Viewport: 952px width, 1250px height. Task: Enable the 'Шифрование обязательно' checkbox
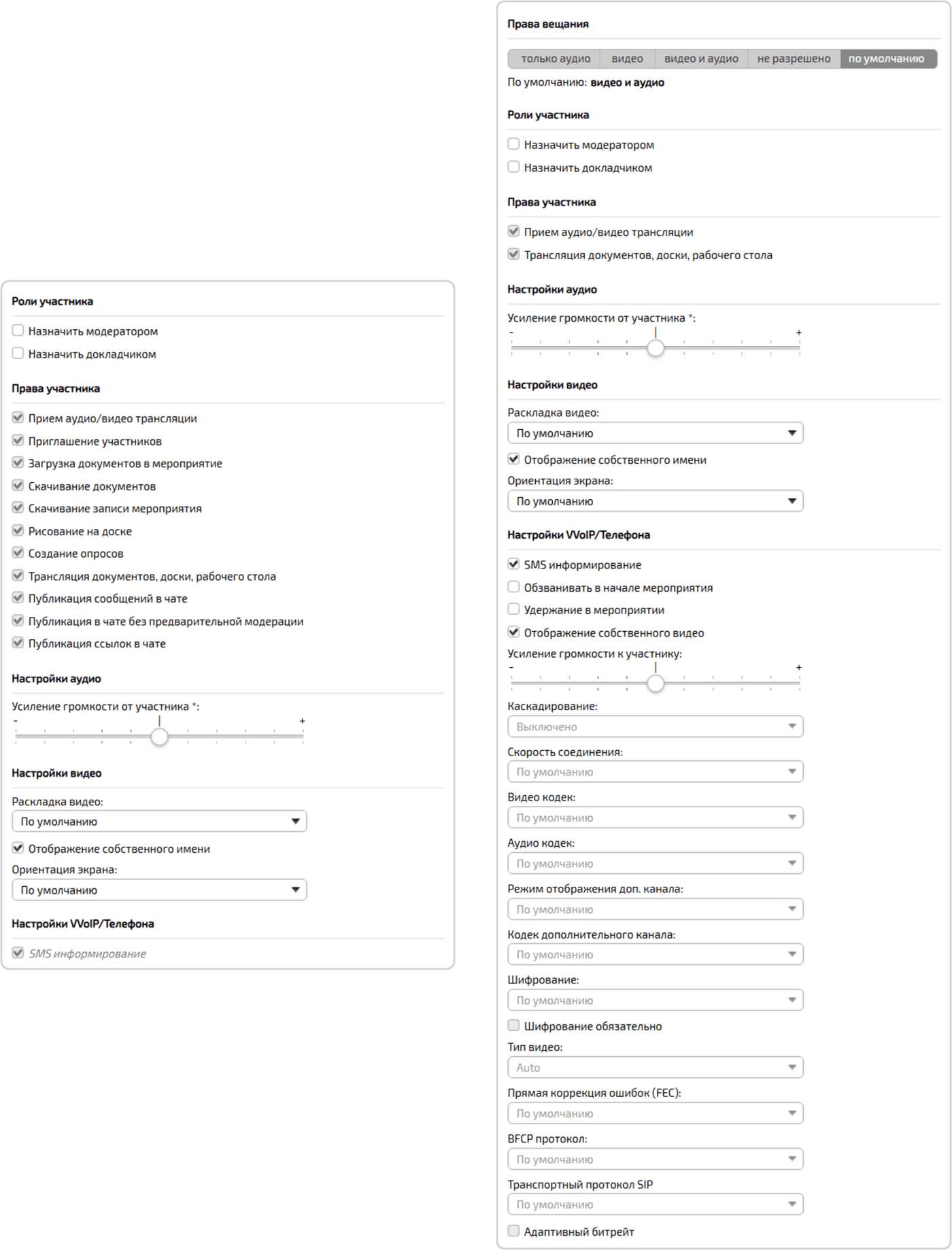[x=514, y=1026]
